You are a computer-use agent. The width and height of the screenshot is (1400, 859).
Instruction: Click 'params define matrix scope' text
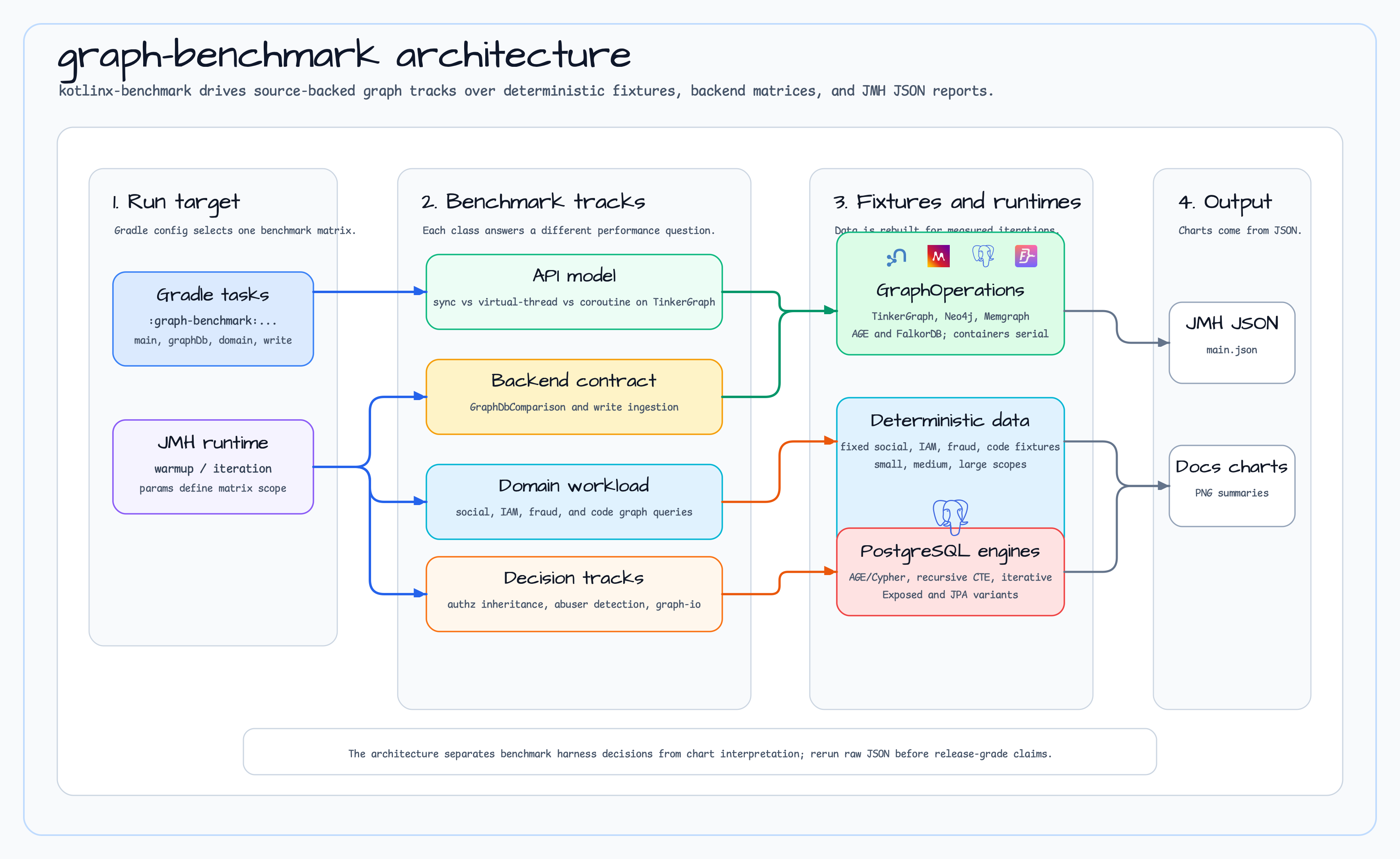point(212,488)
